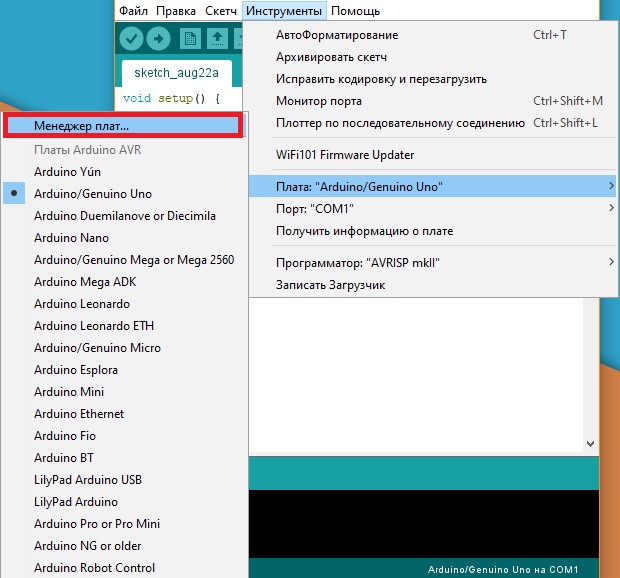Click the New sketch document icon
Viewport: 620px width, 578px height.
point(190,39)
